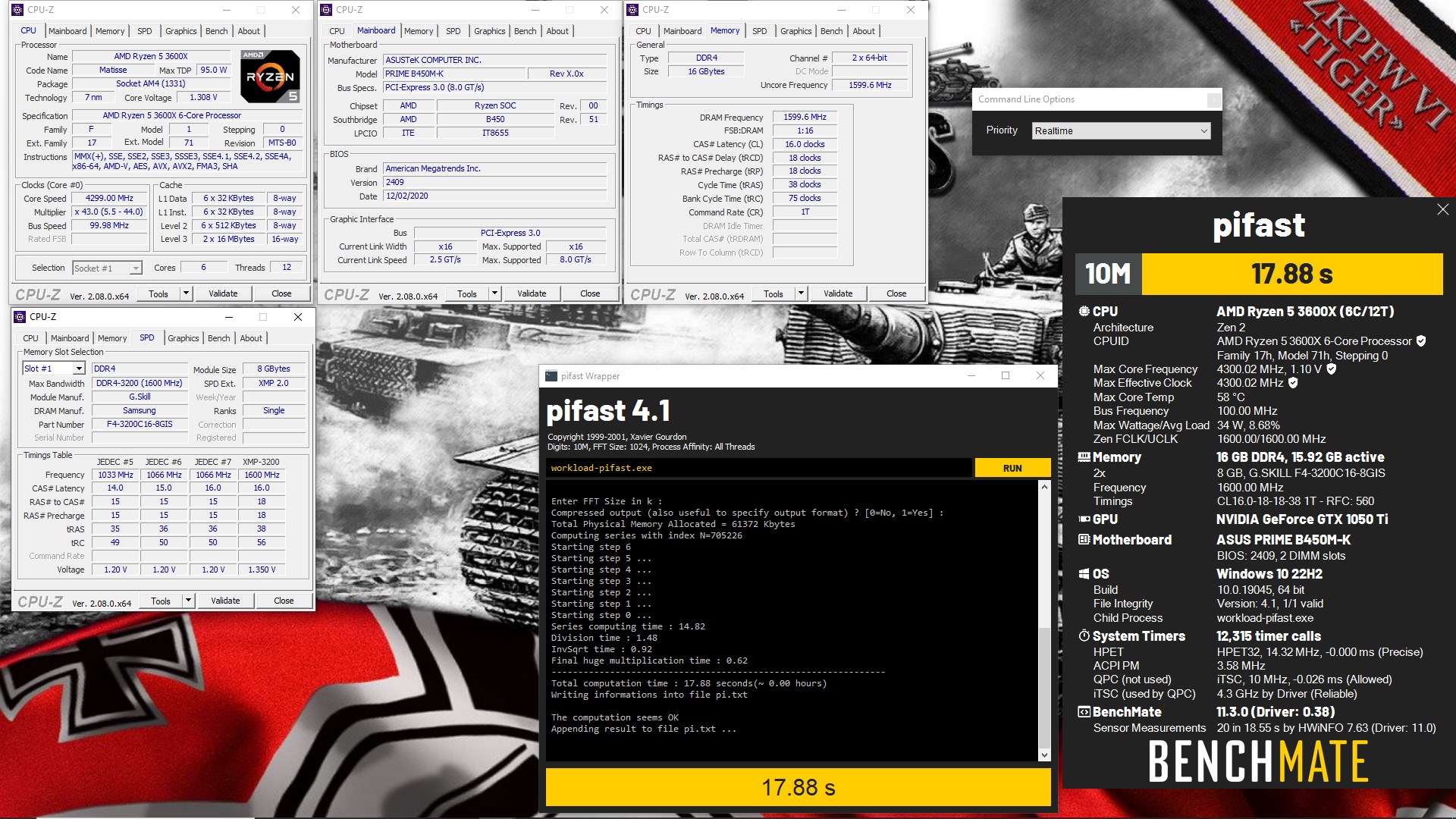Click the Max Bandwidth value DDR4-3200 (1600 MHz)
Image resolution: width=1456 pixels, height=819 pixels.
(x=140, y=384)
